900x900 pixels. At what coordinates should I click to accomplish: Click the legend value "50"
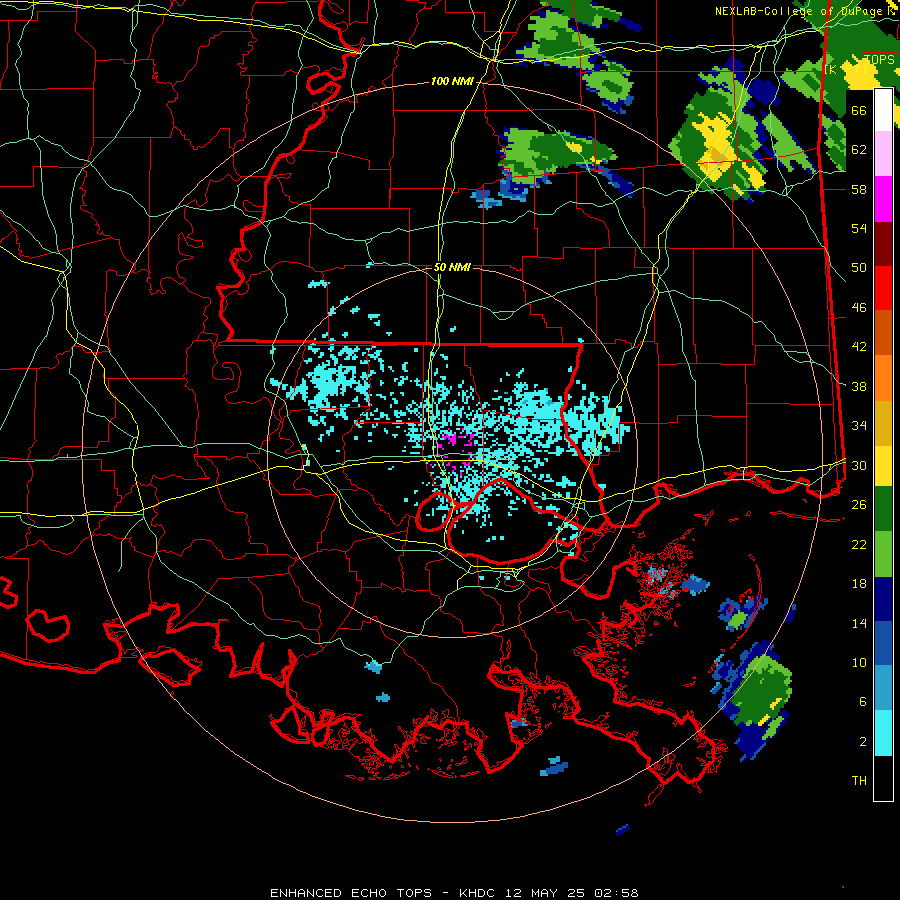859,268
